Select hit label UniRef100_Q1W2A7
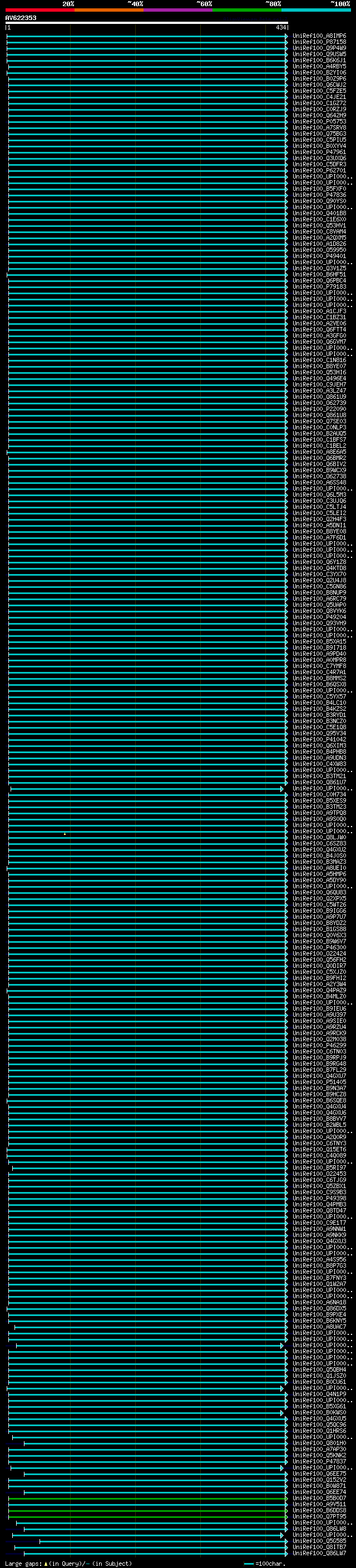 [319, 1284]
